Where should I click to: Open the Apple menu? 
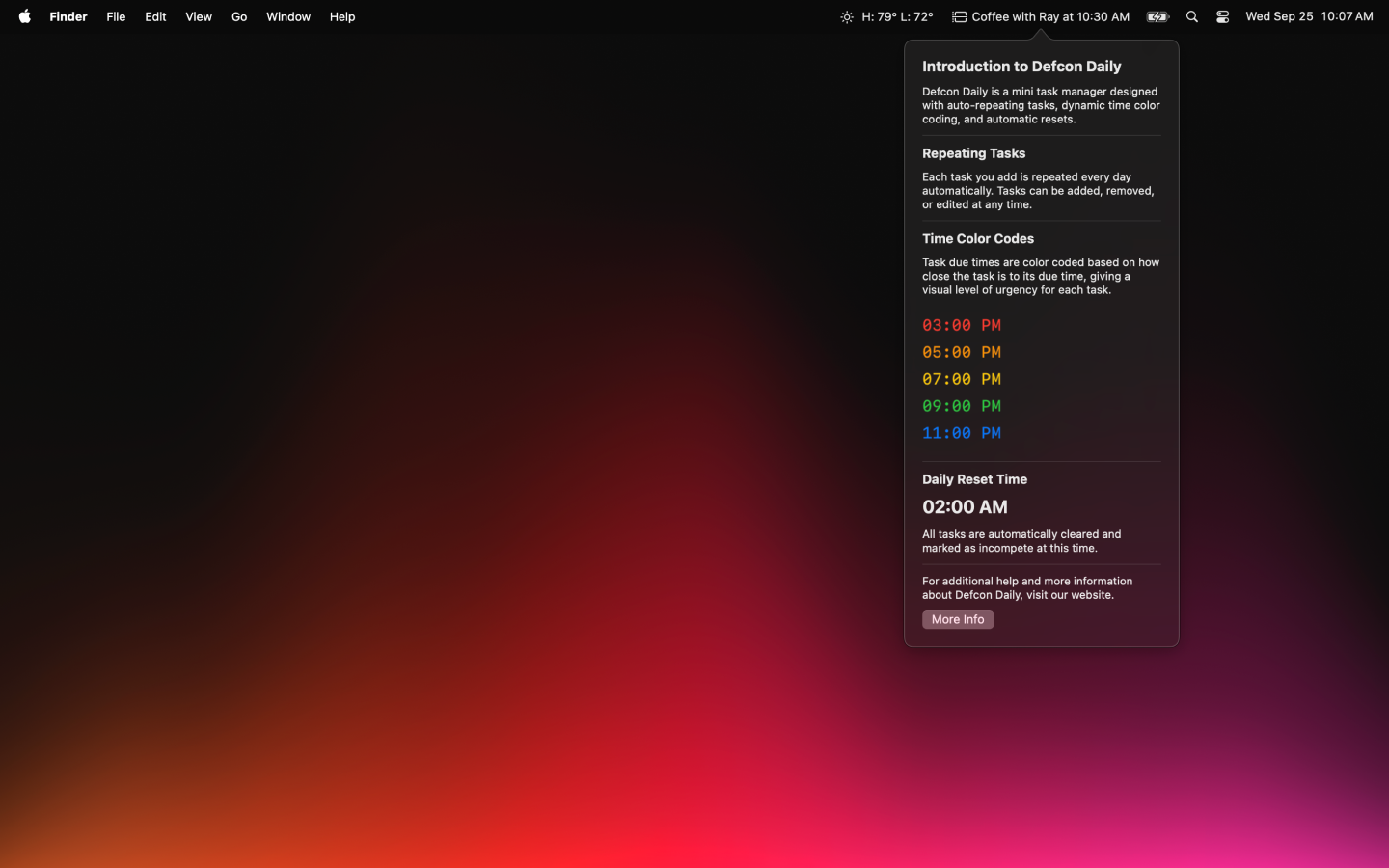pos(25,16)
